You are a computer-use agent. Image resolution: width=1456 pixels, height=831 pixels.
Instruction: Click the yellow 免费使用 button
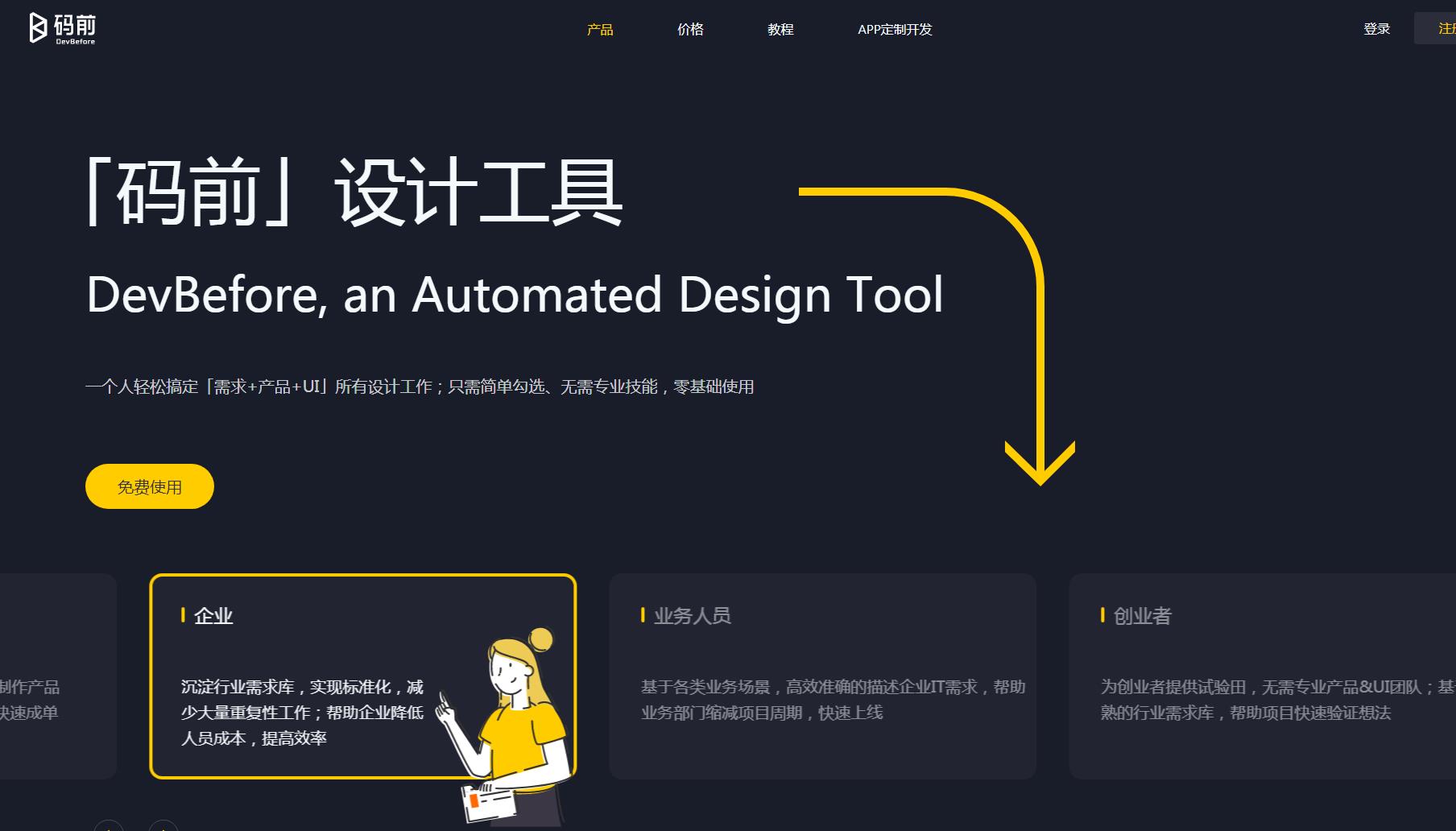point(150,486)
